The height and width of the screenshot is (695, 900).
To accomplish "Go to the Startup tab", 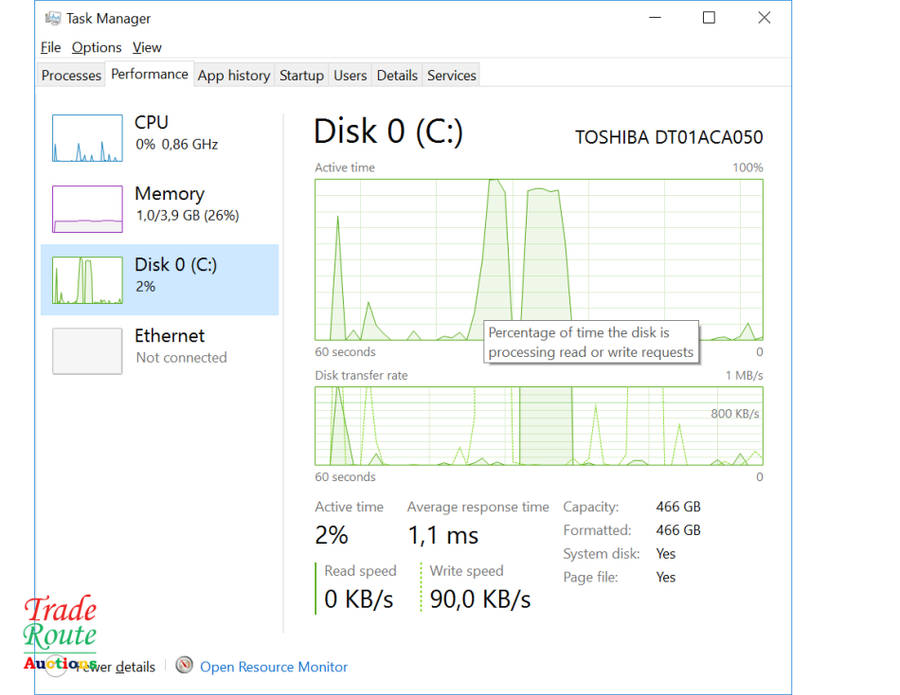I will (x=301, y=75).
